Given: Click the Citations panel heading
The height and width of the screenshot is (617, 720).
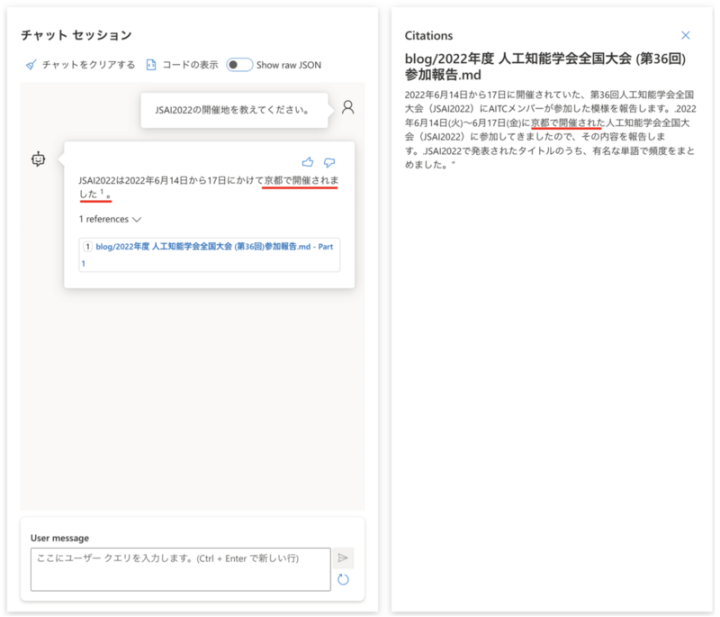Looking at the screenshot, I should click(x=428, y=36).
